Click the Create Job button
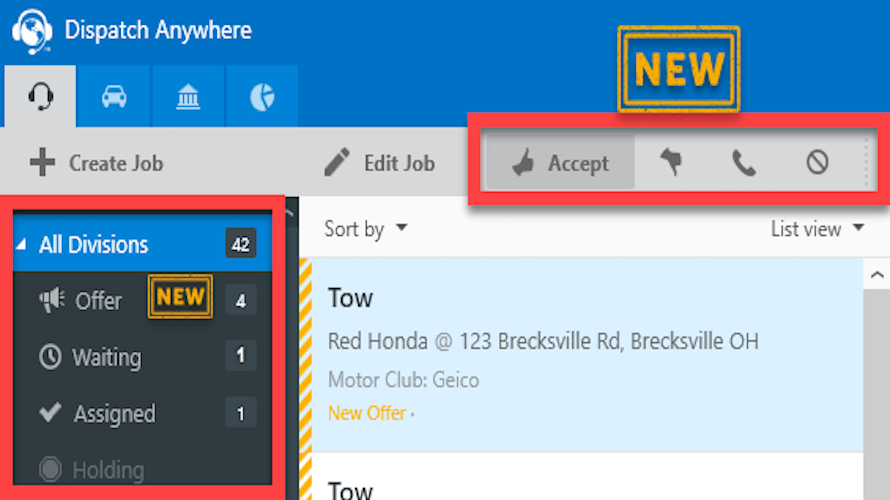This screenshot has height=500, width=890. point(97,163)
